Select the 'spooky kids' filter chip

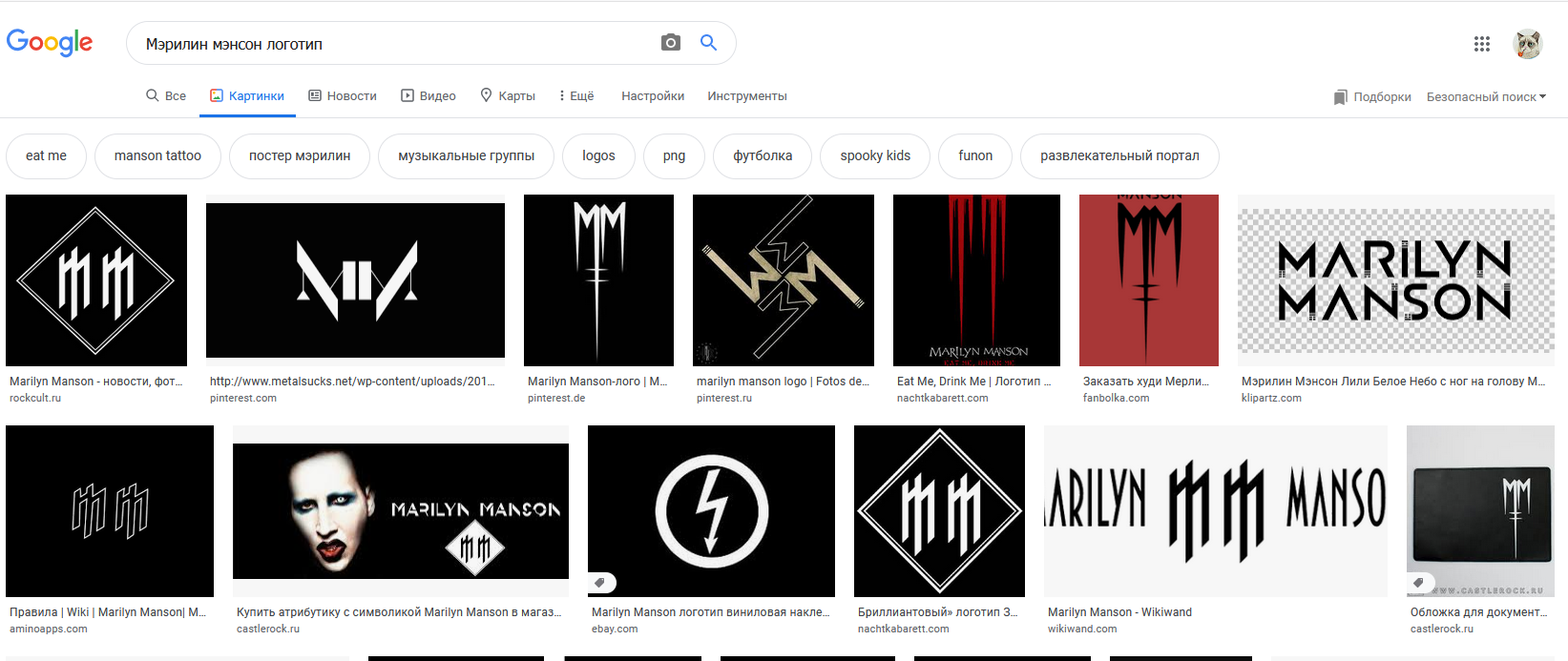point(875,156)
